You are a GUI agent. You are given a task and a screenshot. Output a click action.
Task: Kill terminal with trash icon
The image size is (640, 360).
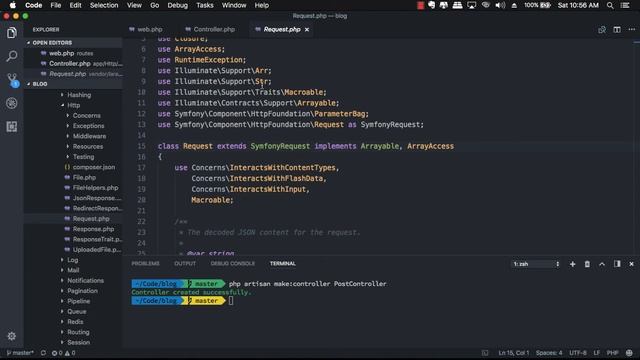pos(587,264)
